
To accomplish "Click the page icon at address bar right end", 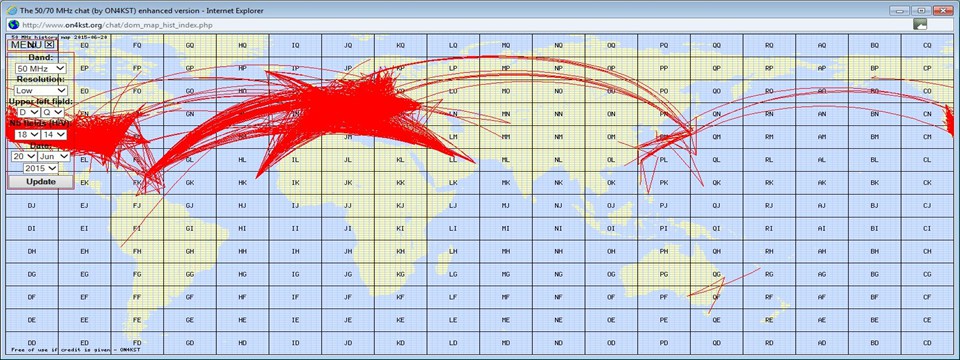I will click(x=920, y=24).
